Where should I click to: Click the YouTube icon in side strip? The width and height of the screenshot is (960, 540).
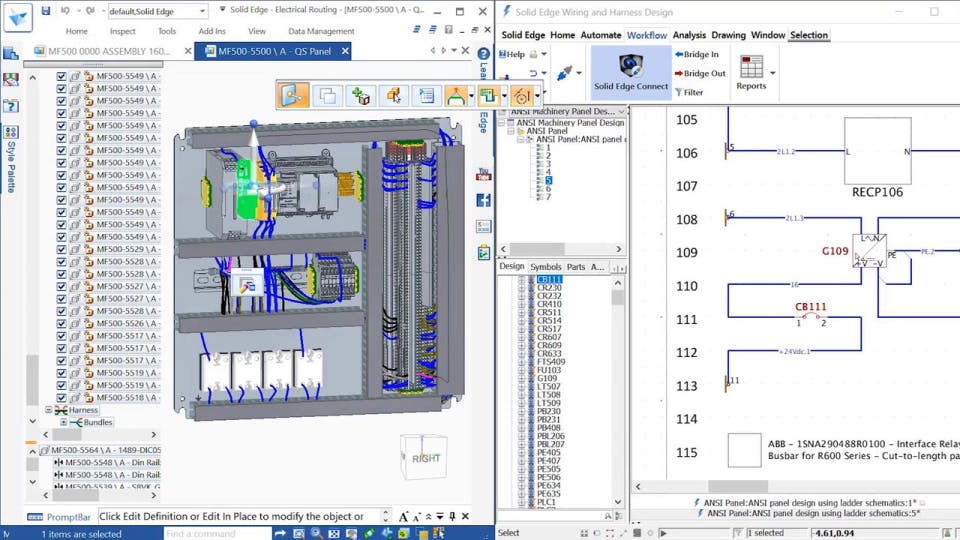click(484, 174)
